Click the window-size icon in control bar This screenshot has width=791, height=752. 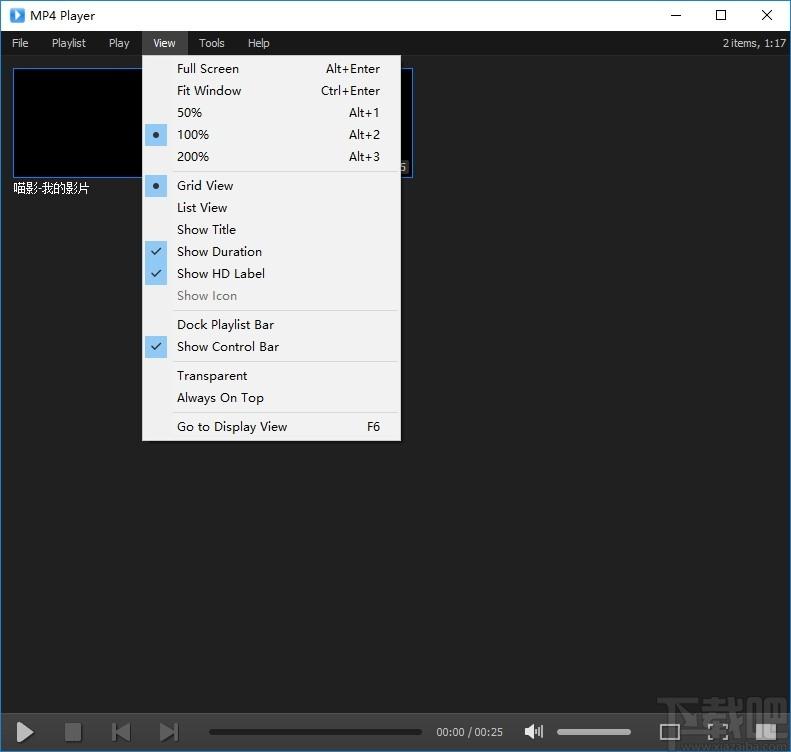(669, 731)
